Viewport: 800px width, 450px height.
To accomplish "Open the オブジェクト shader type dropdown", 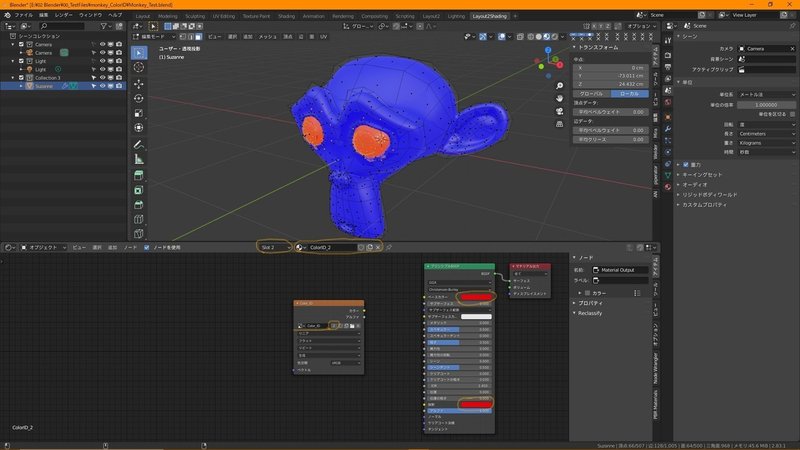I will coord(44,247).
